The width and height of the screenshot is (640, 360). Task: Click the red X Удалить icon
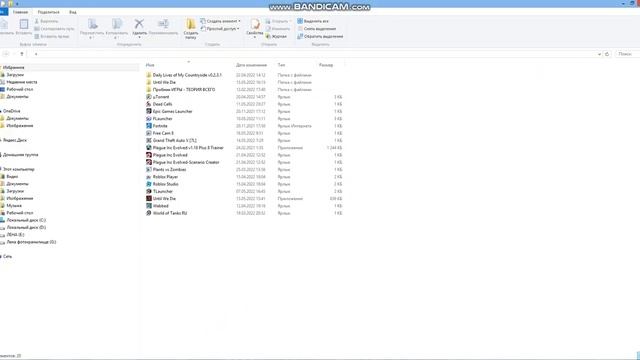139,24
